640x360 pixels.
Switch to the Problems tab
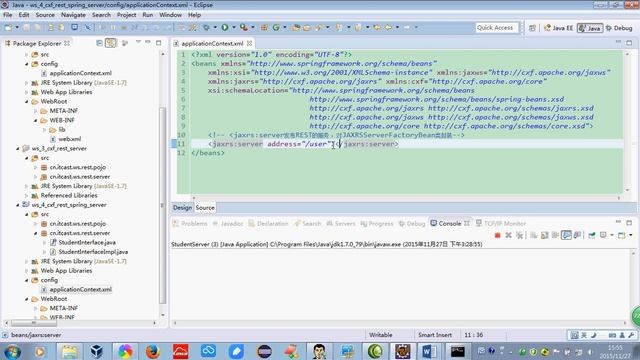[x=190, y=223]
